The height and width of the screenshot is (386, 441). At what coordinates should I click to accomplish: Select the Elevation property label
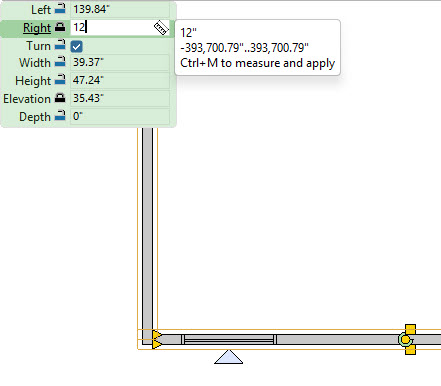click(x=27, y=99)
